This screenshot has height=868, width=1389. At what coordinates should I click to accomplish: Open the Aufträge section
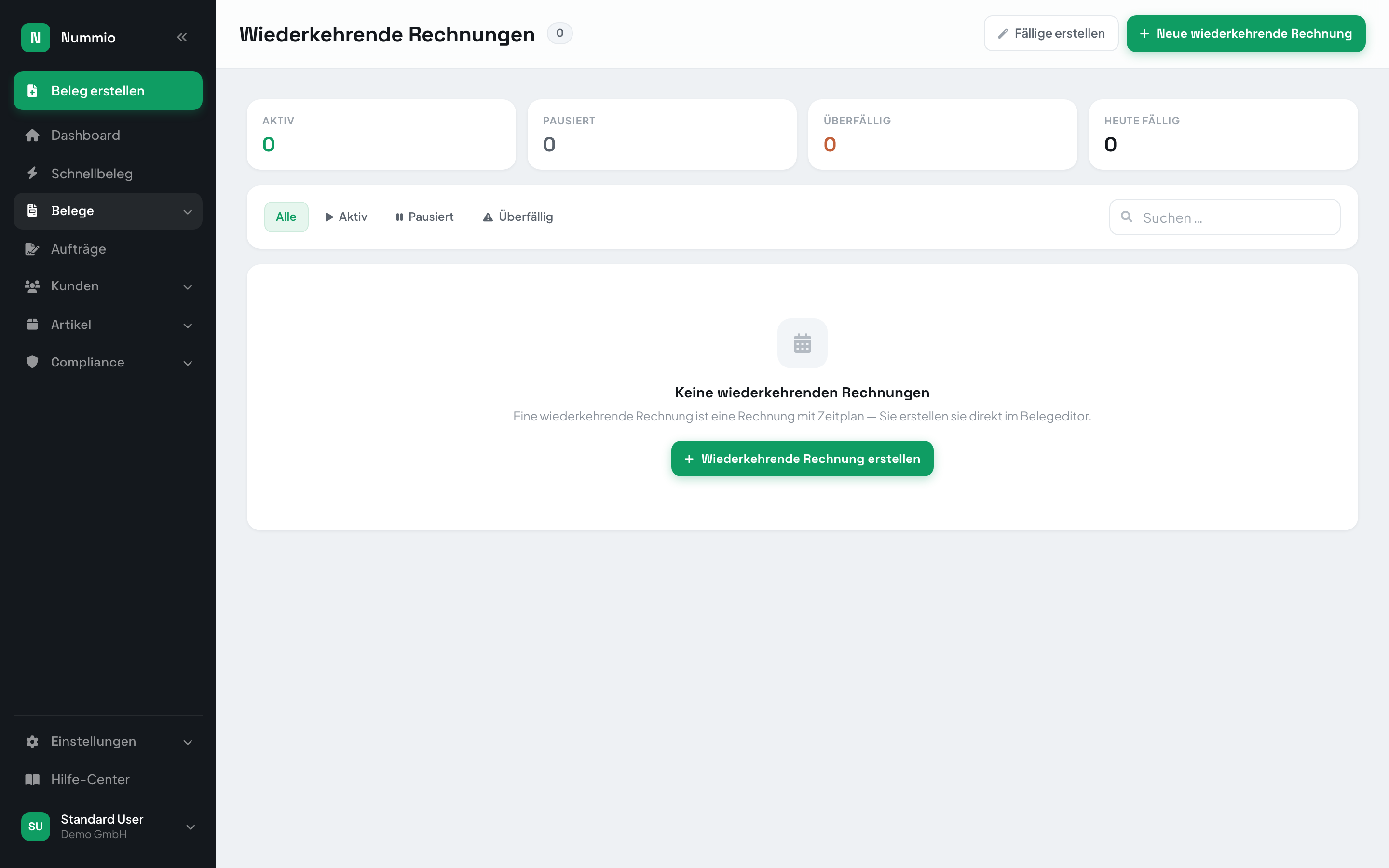108,248
